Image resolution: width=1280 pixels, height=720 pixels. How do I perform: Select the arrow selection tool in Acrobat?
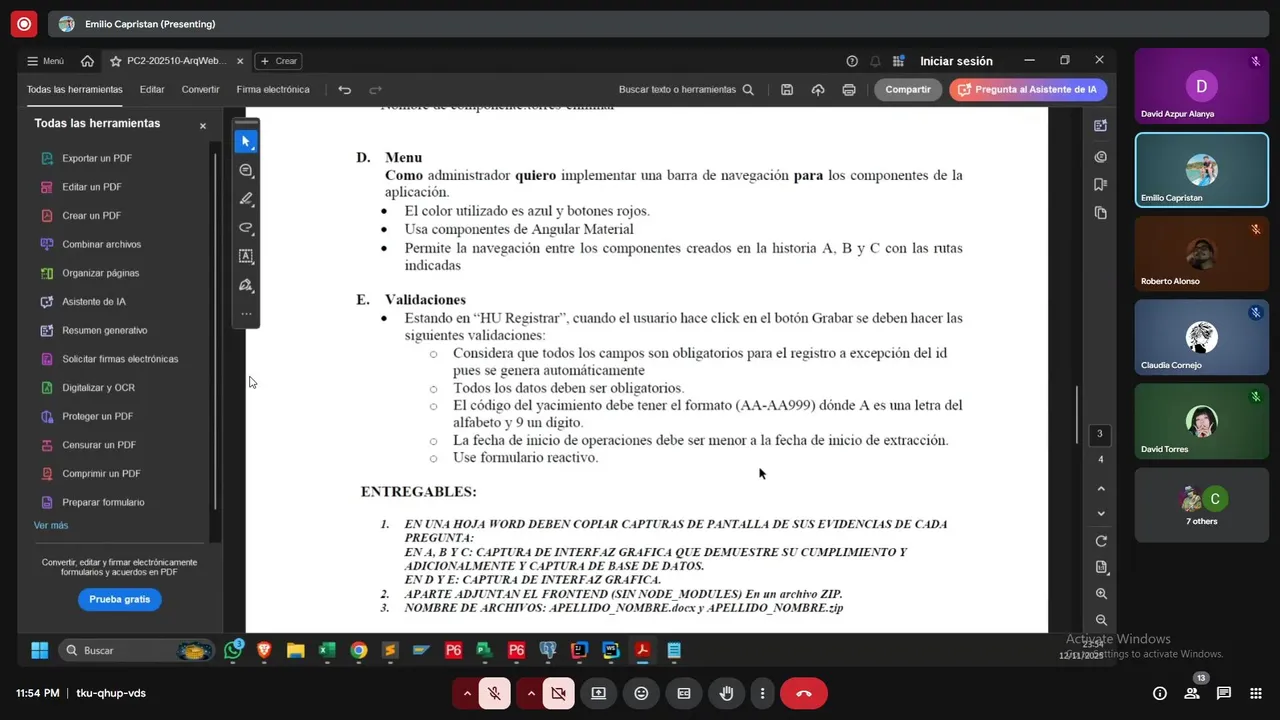pyautogui.click(x=246, y=141)
